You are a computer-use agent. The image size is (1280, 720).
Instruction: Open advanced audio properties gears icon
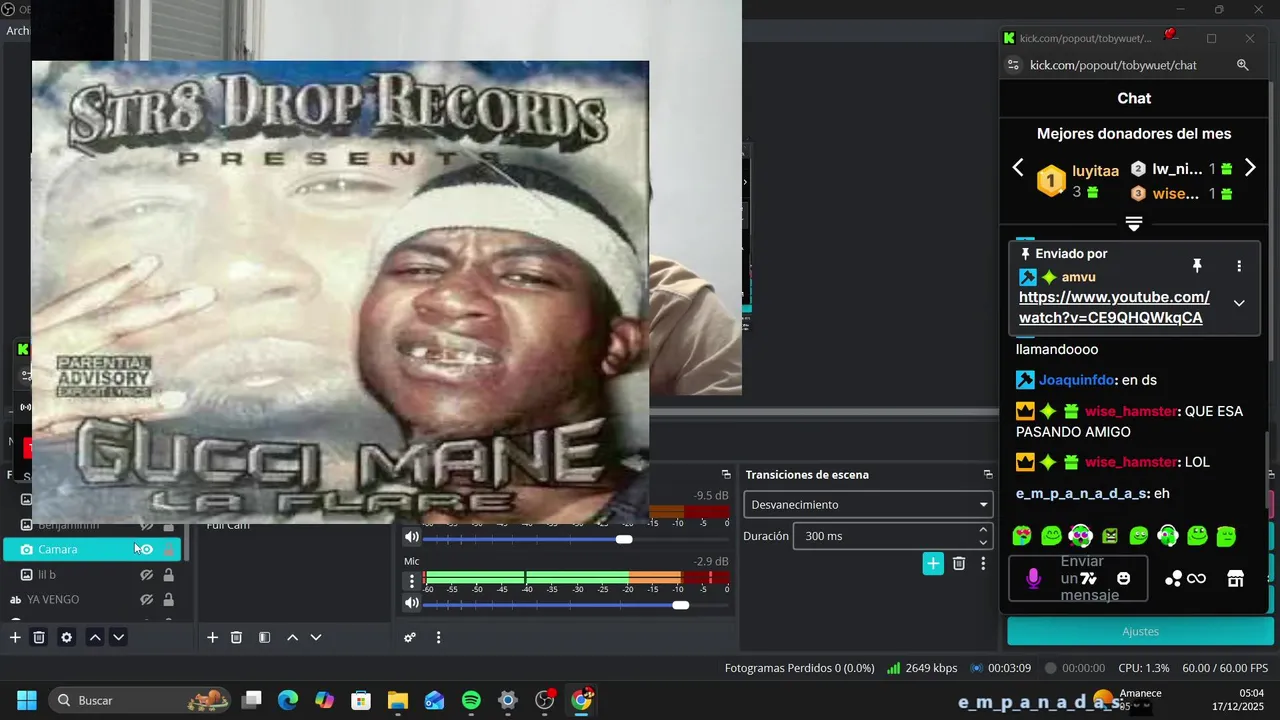coord(410,637)
